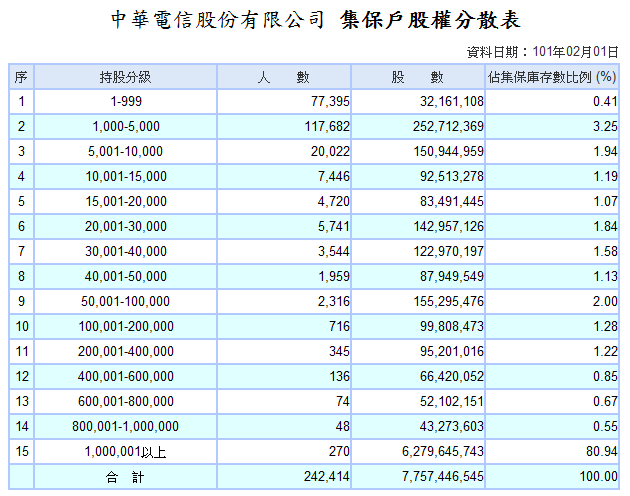
Task: Click holder count 136
Action: [340, 377]
